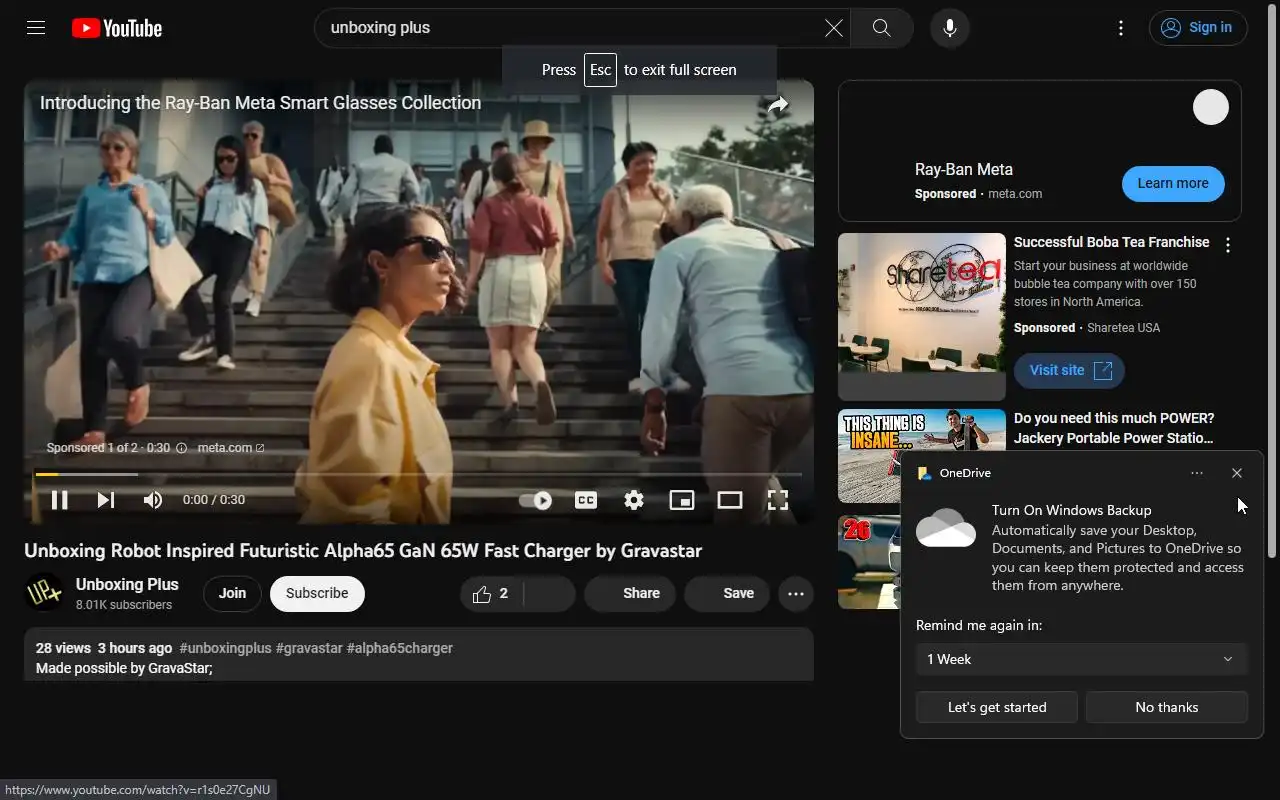Open Jackery Portable Power Station video title

tap(1114, 428)
